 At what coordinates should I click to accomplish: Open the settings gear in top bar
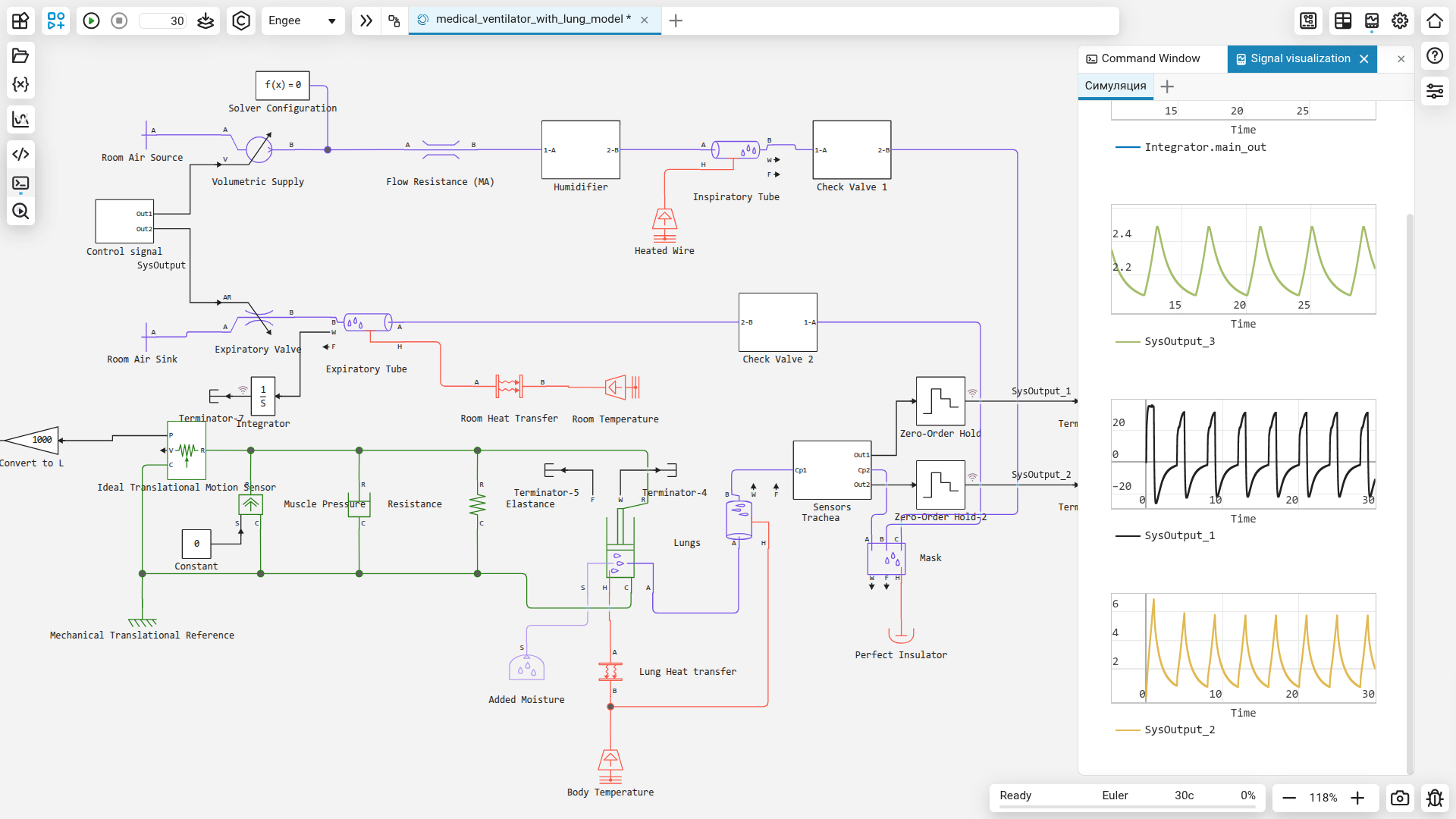1400,20
